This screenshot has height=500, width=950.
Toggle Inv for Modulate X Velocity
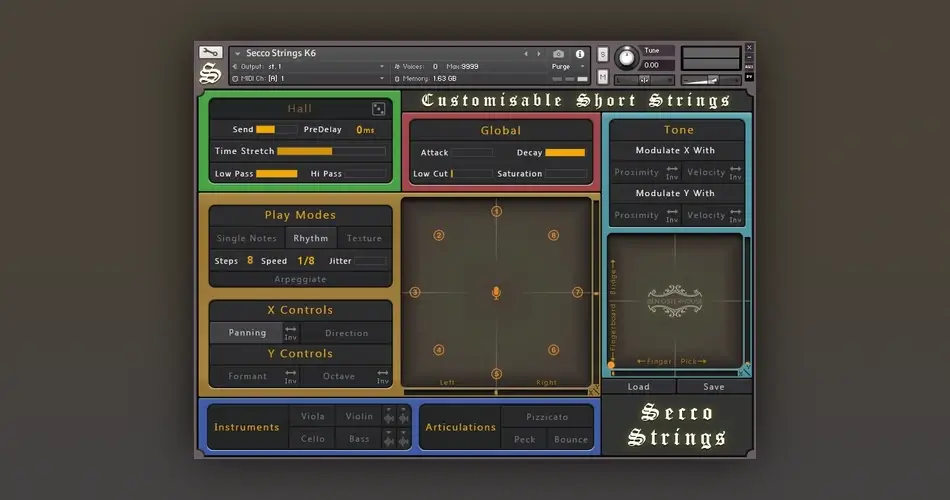pos(735,173)
